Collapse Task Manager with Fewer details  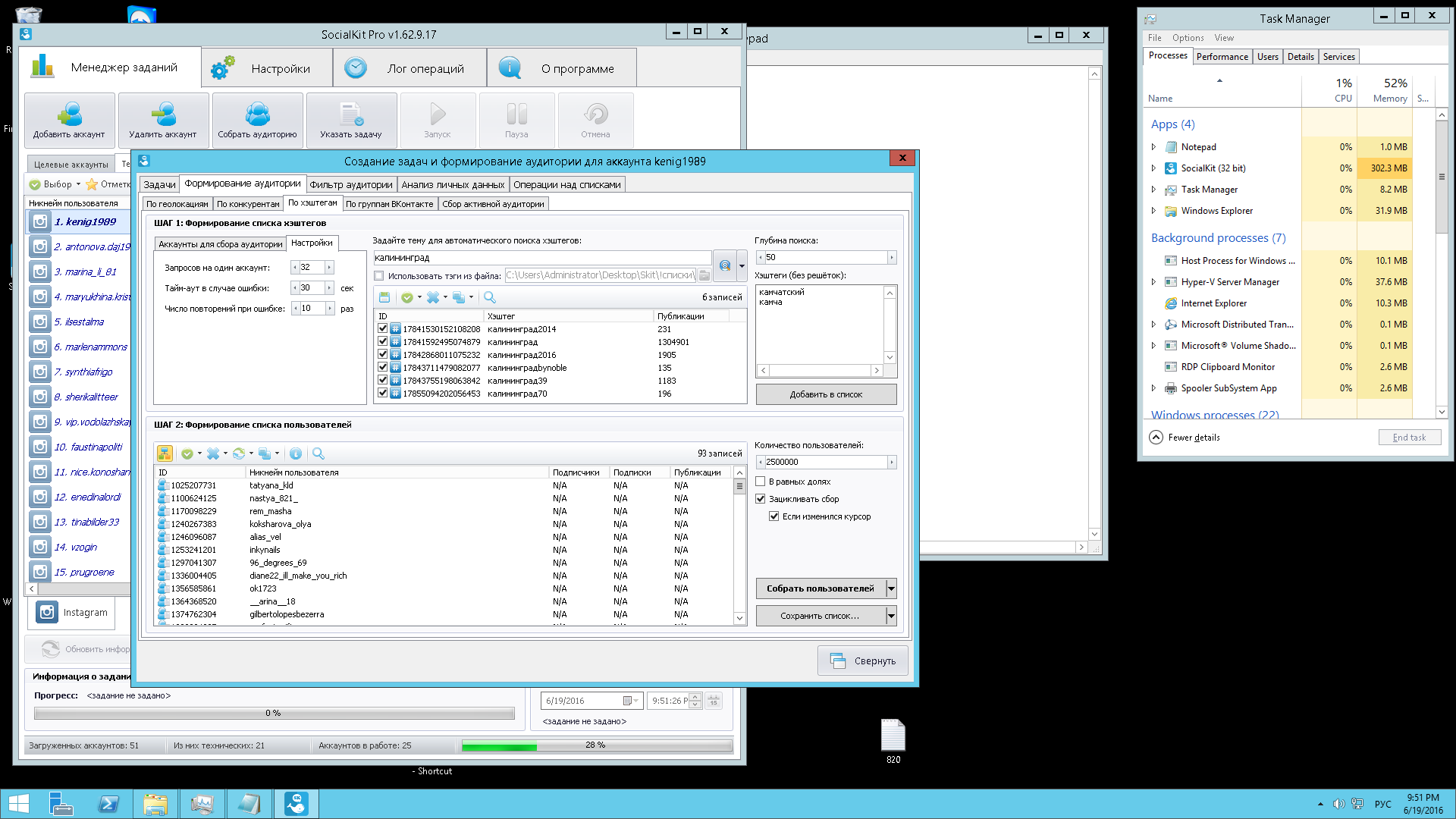[1185, 438]
